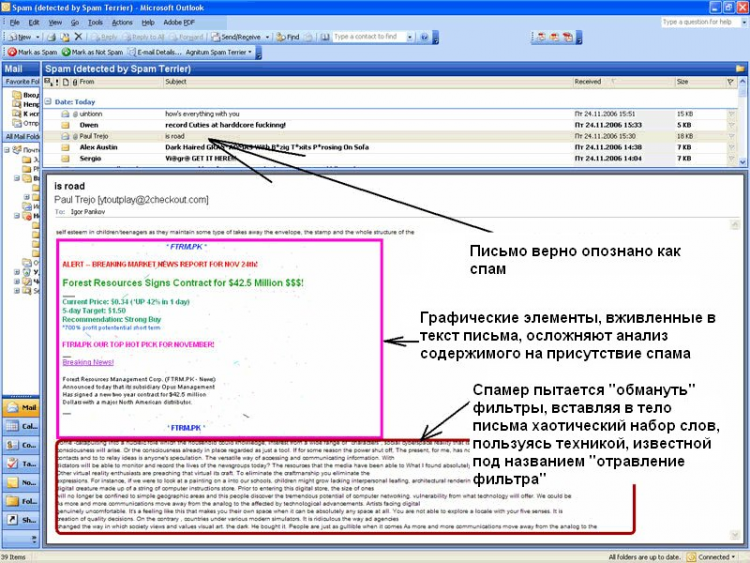Switch to the Notes navigation button
750x563 pixels.
click(22, 483)
